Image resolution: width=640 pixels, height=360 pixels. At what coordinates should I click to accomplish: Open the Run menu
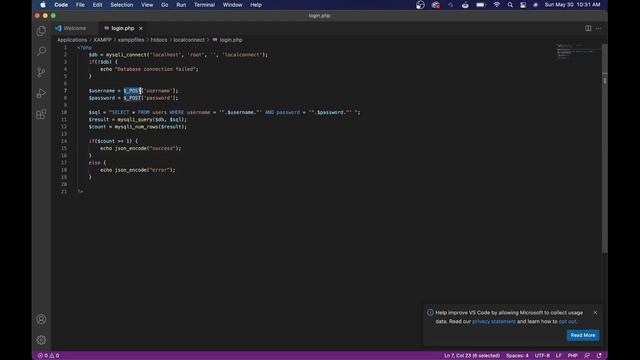tap(181, 5)
